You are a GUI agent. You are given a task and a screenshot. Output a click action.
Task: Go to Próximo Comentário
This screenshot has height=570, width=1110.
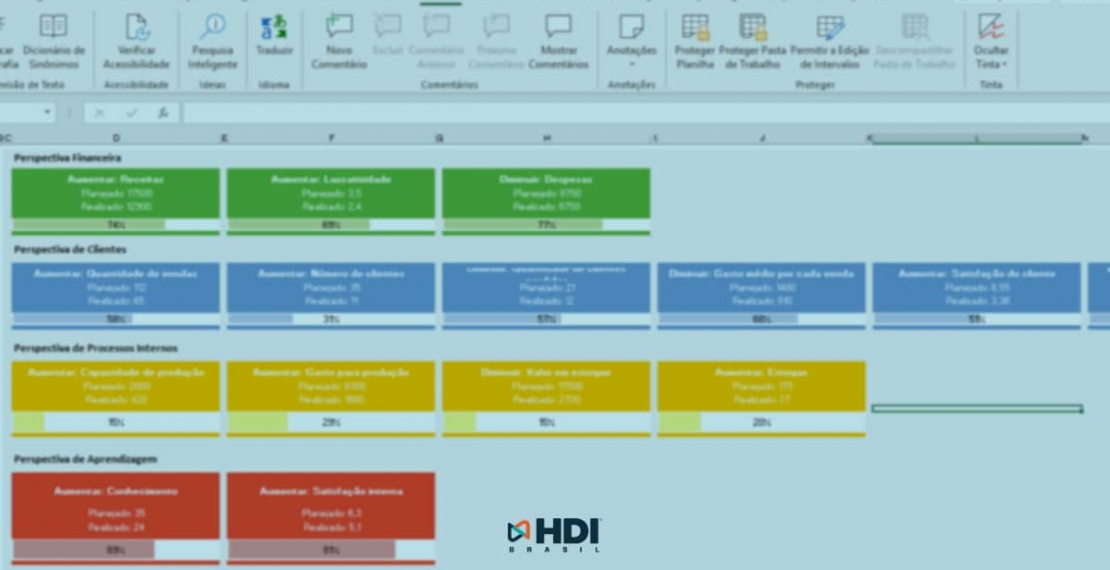[496, 42]
